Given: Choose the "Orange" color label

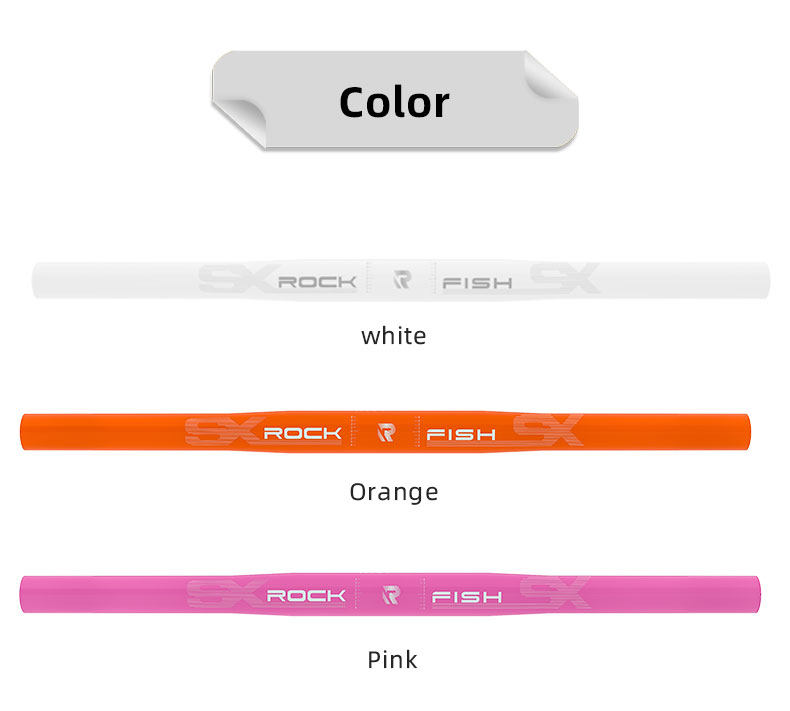Looking at the screenshot, I should 394,492.
